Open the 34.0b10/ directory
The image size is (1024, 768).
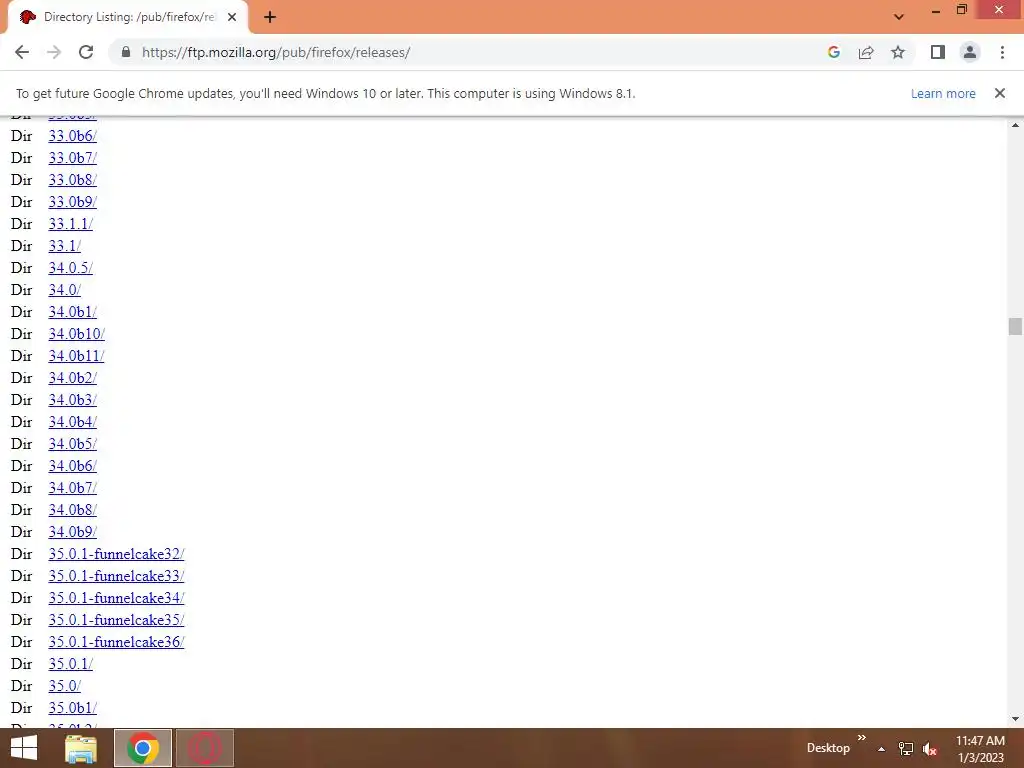click(76, 334)
